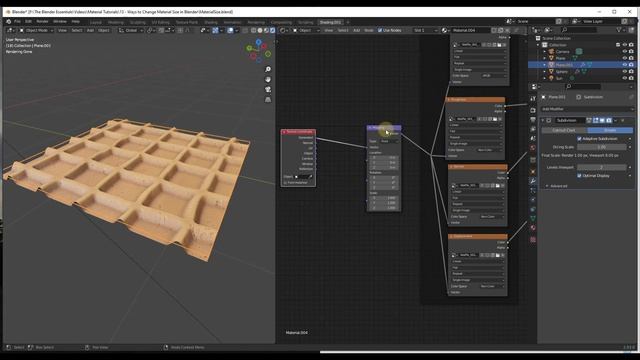
Task: Open the Object Mode dropdown in viewport
Action: click(x=36, y=30)
